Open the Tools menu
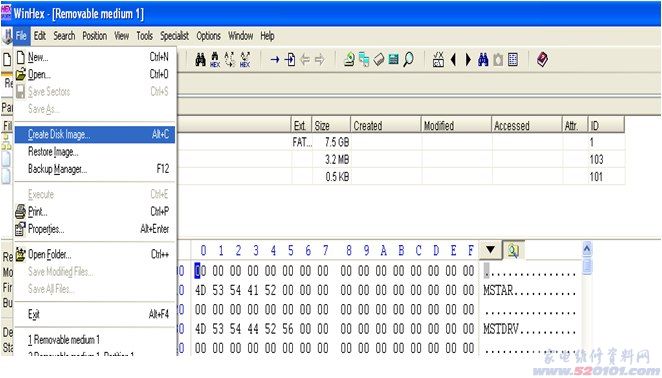 pos(144,36)
